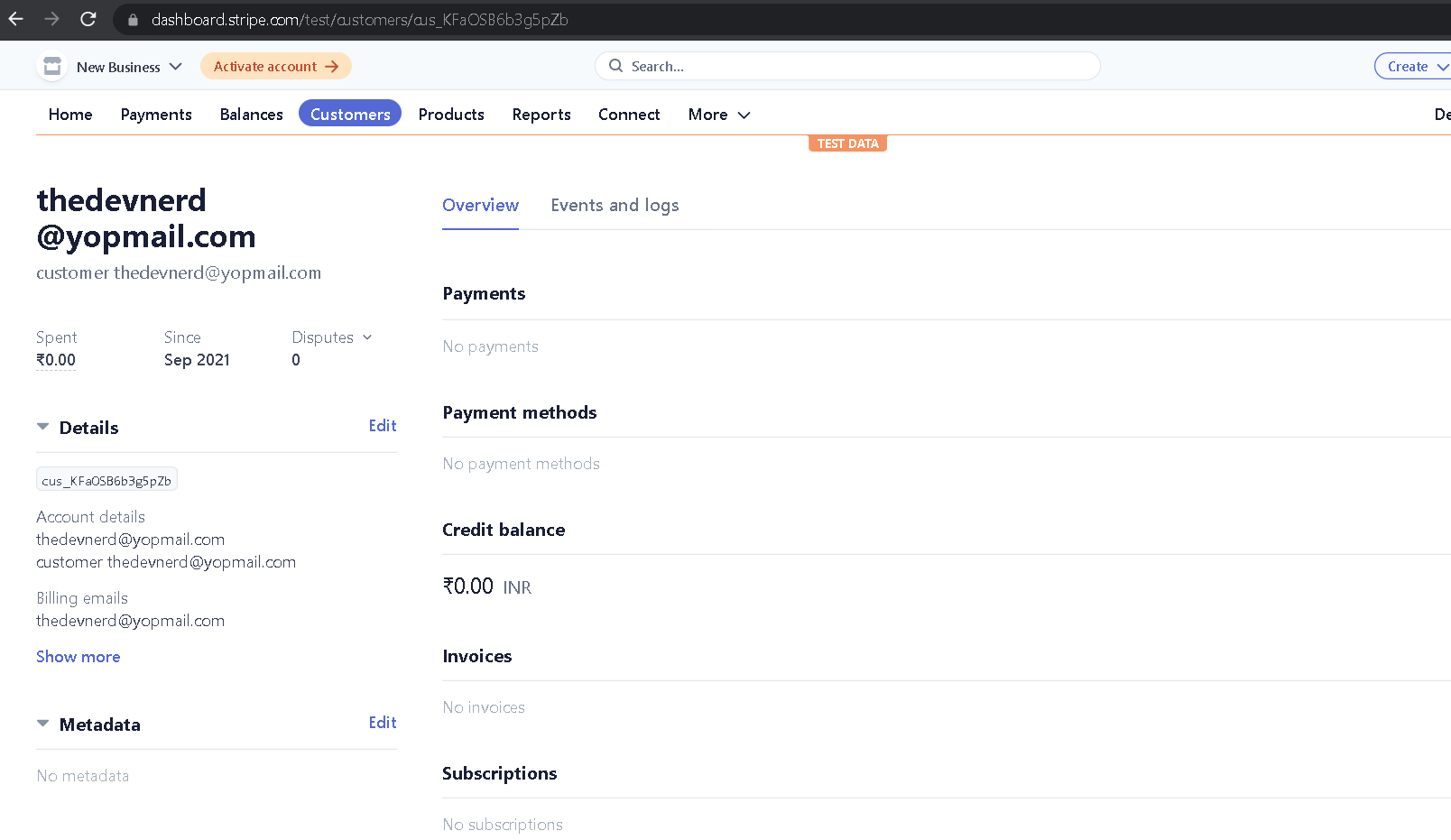Open the Products navigation item

pyautogui.click(x=451, y=115)
